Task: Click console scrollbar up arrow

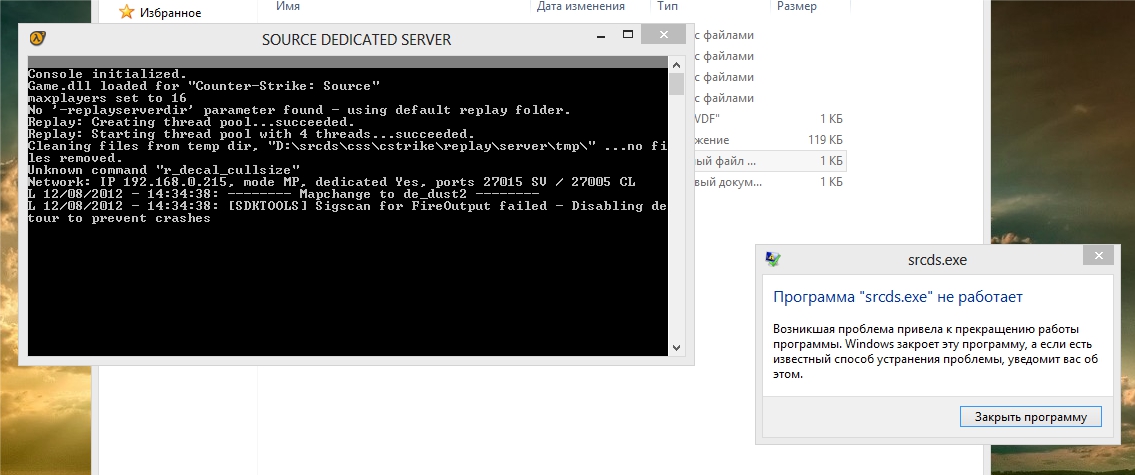Action: 677,64
